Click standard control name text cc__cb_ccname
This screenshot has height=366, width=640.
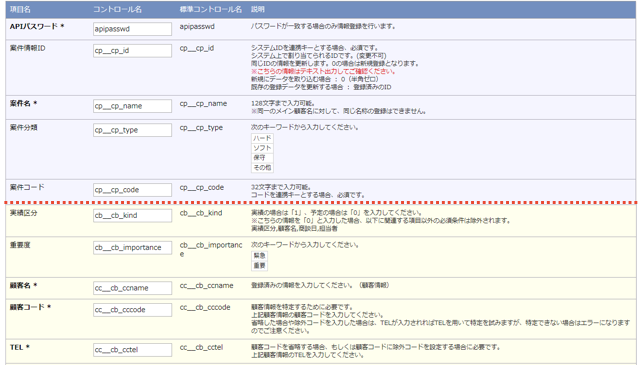click(x=207, y=286)
